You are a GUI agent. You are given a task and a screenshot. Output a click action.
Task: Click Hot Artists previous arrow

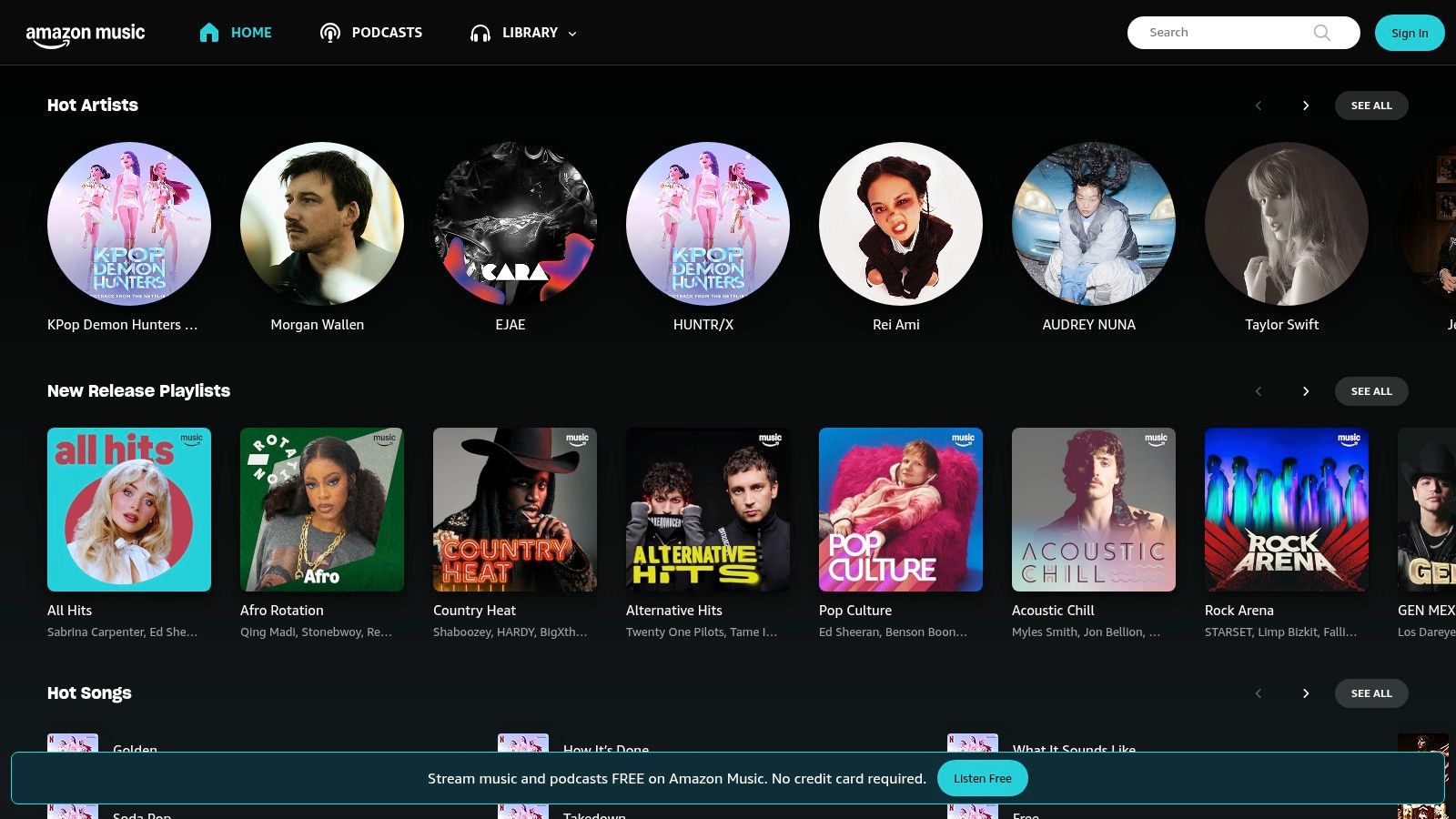(x=1259, y=106)
